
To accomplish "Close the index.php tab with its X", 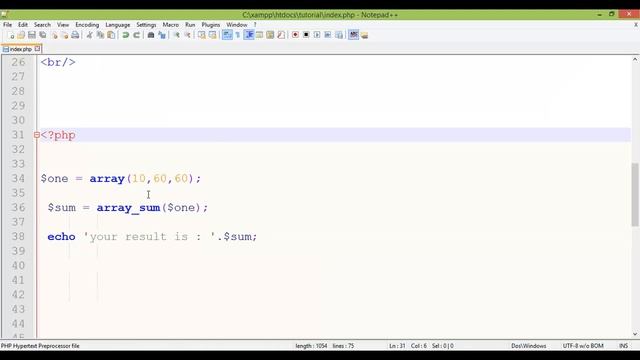I will (37, 49).
